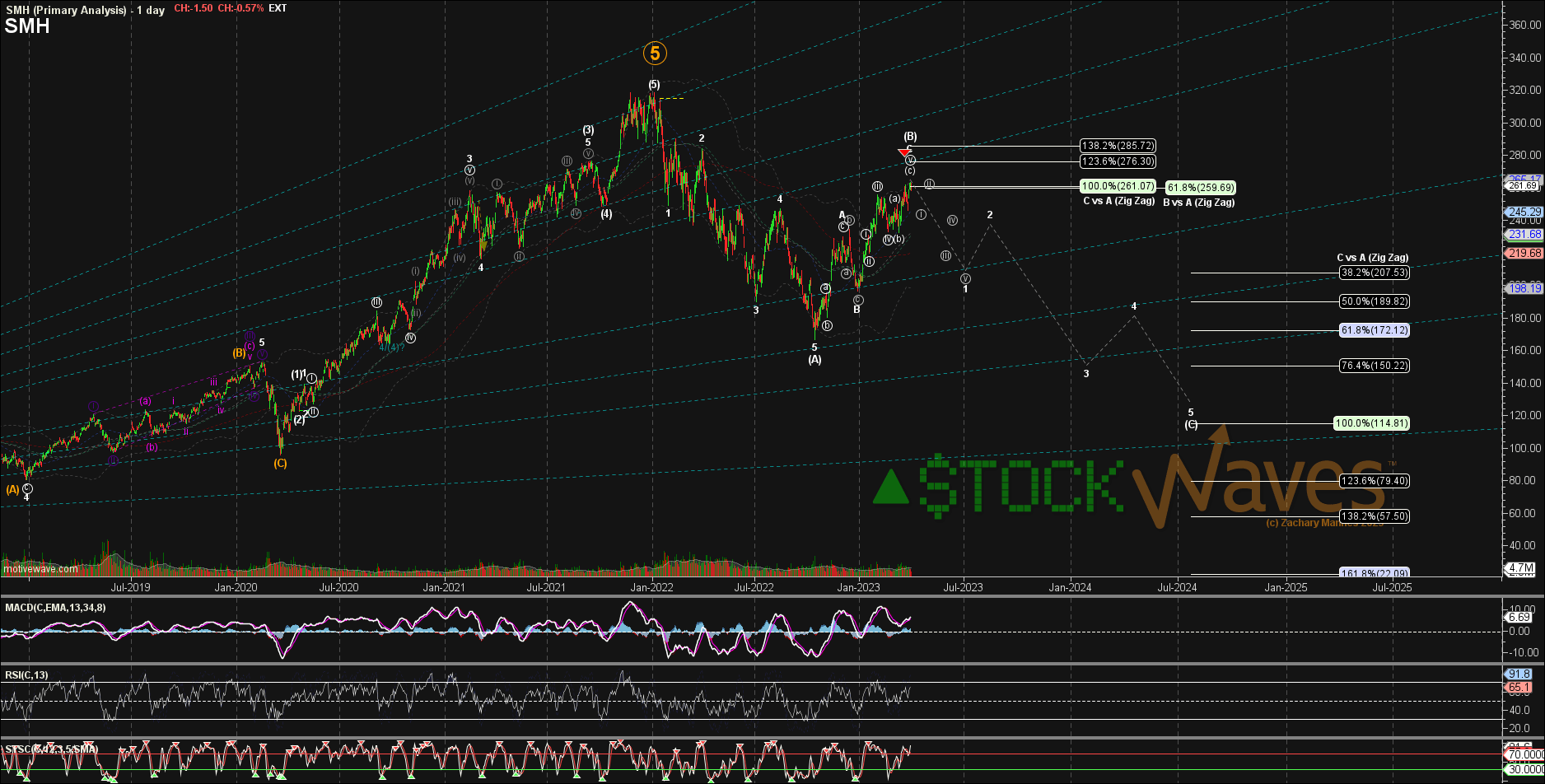
Task: Click the green 100.0%(114.81) extension label
Action: (1371, 423)
